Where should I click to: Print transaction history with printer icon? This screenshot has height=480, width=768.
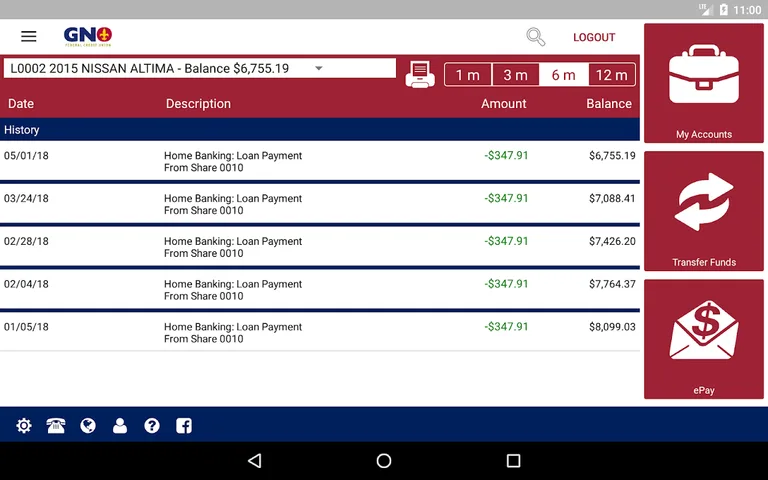(x=420, y=75)
